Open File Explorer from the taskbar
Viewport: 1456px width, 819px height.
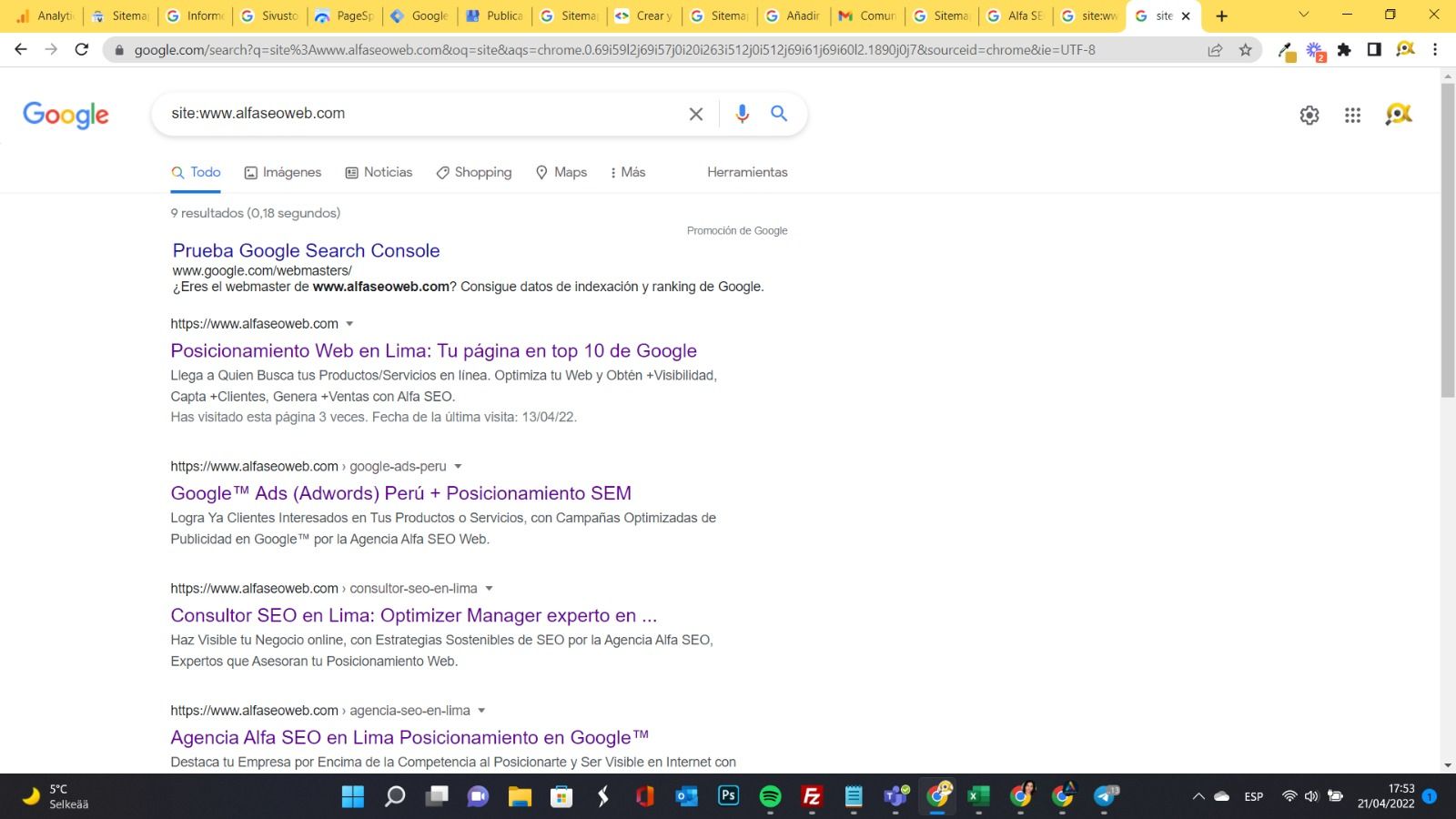[520, 797]
